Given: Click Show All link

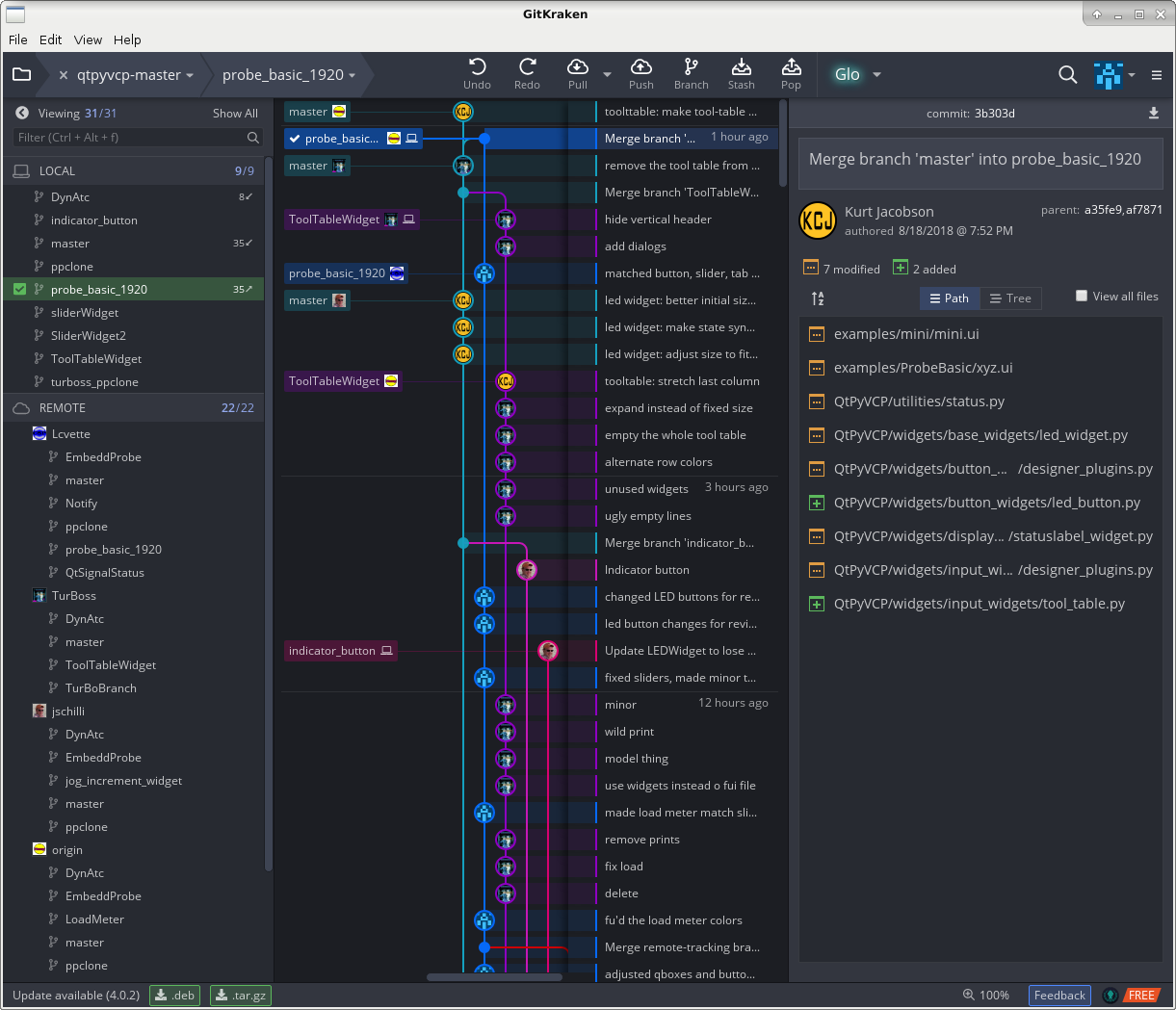Looking at the screenshot, I should [235, 114].
